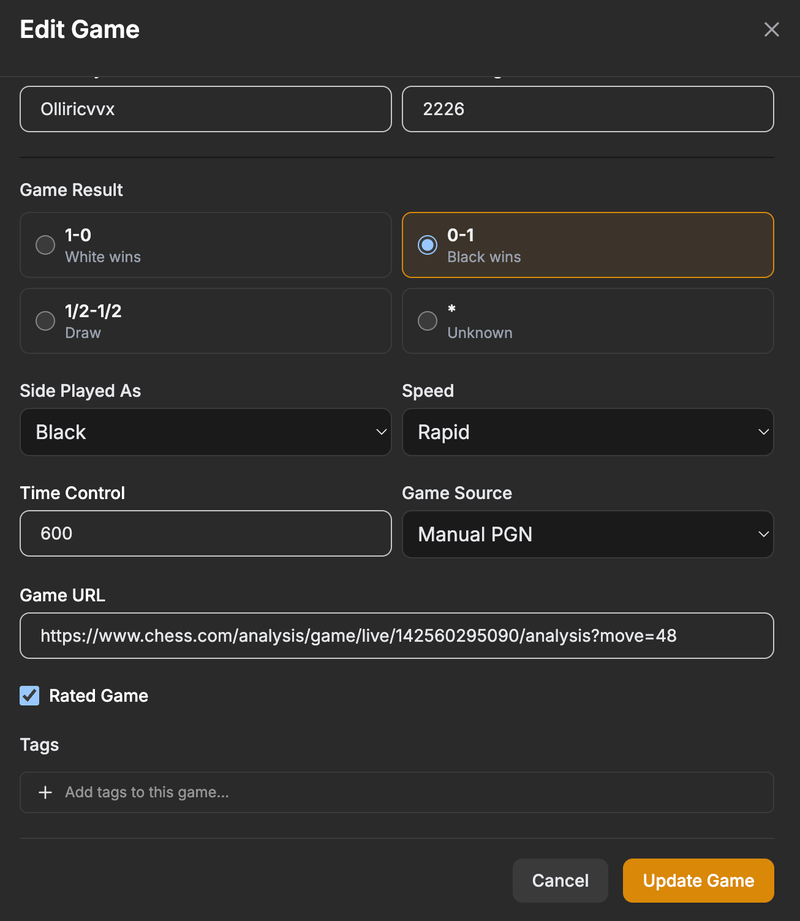Click the rating field showing 2226
Viewport: 800px width, 921px height.
[x=587, y=109]
